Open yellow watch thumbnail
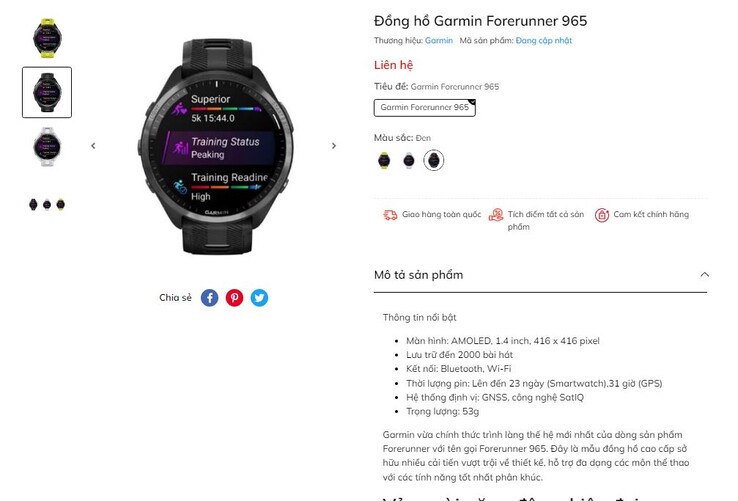The width and height of the screenshot is (738, 501). (x=47, y=38)
